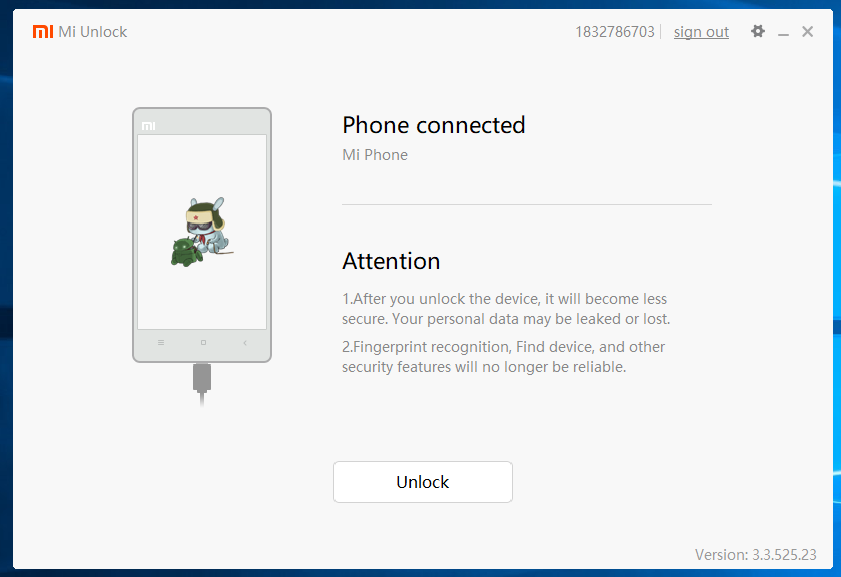Click the account ID 1832786703
Viewport: 841px width, 577px height.
615,32
